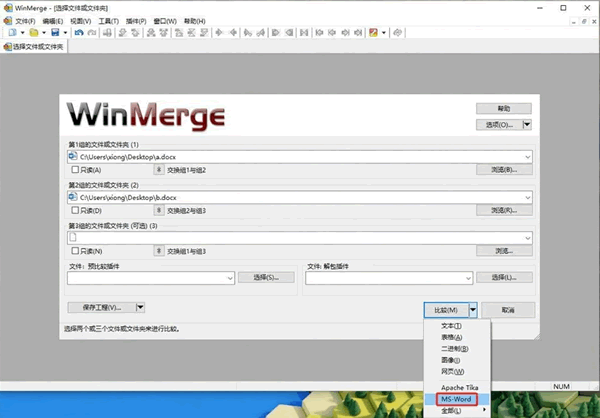Switch to the 选择文件或文件夹 tab
600x418 pixels.
point(34,47)
